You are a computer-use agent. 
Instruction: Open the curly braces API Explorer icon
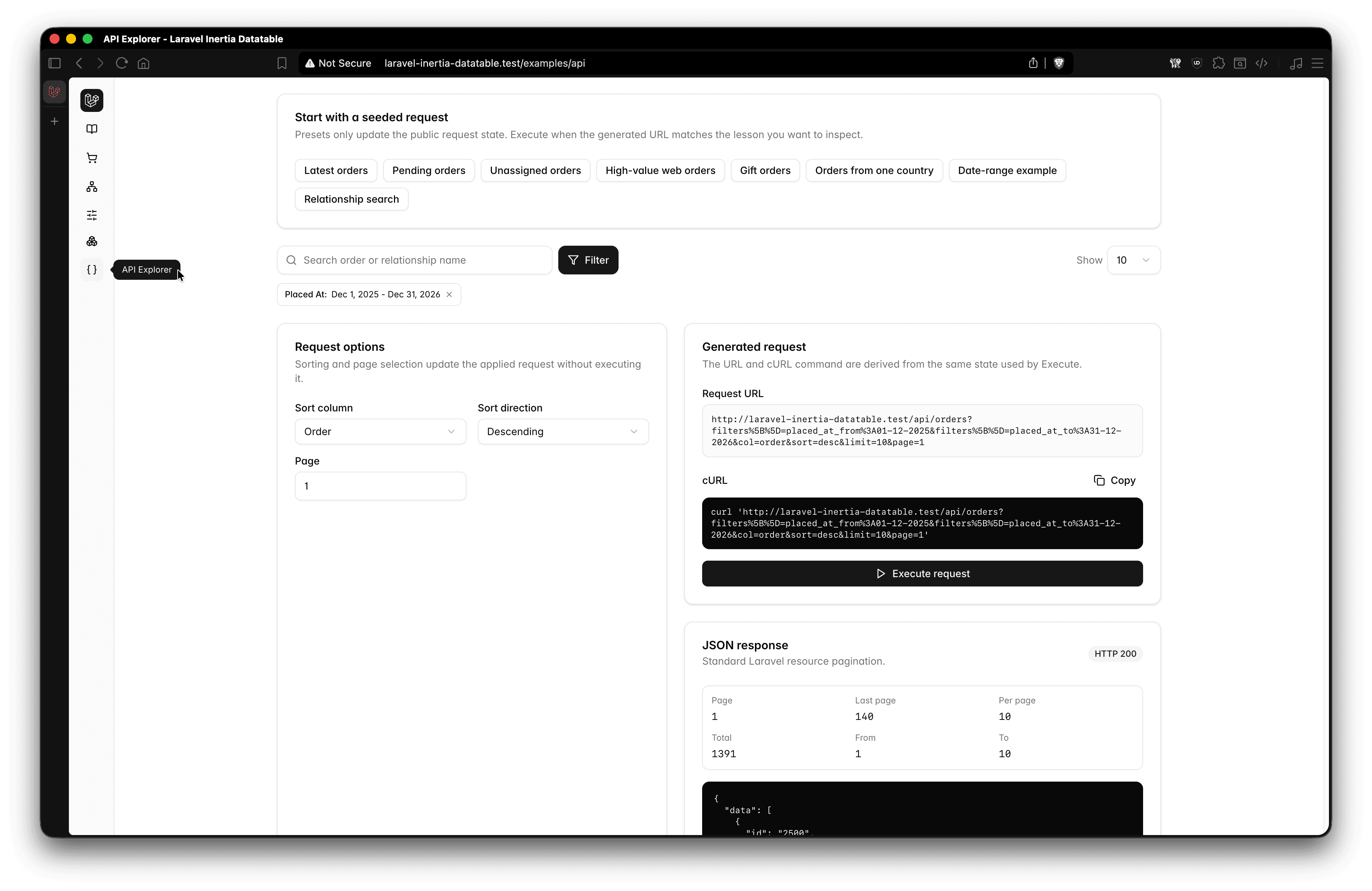(91, 270)
